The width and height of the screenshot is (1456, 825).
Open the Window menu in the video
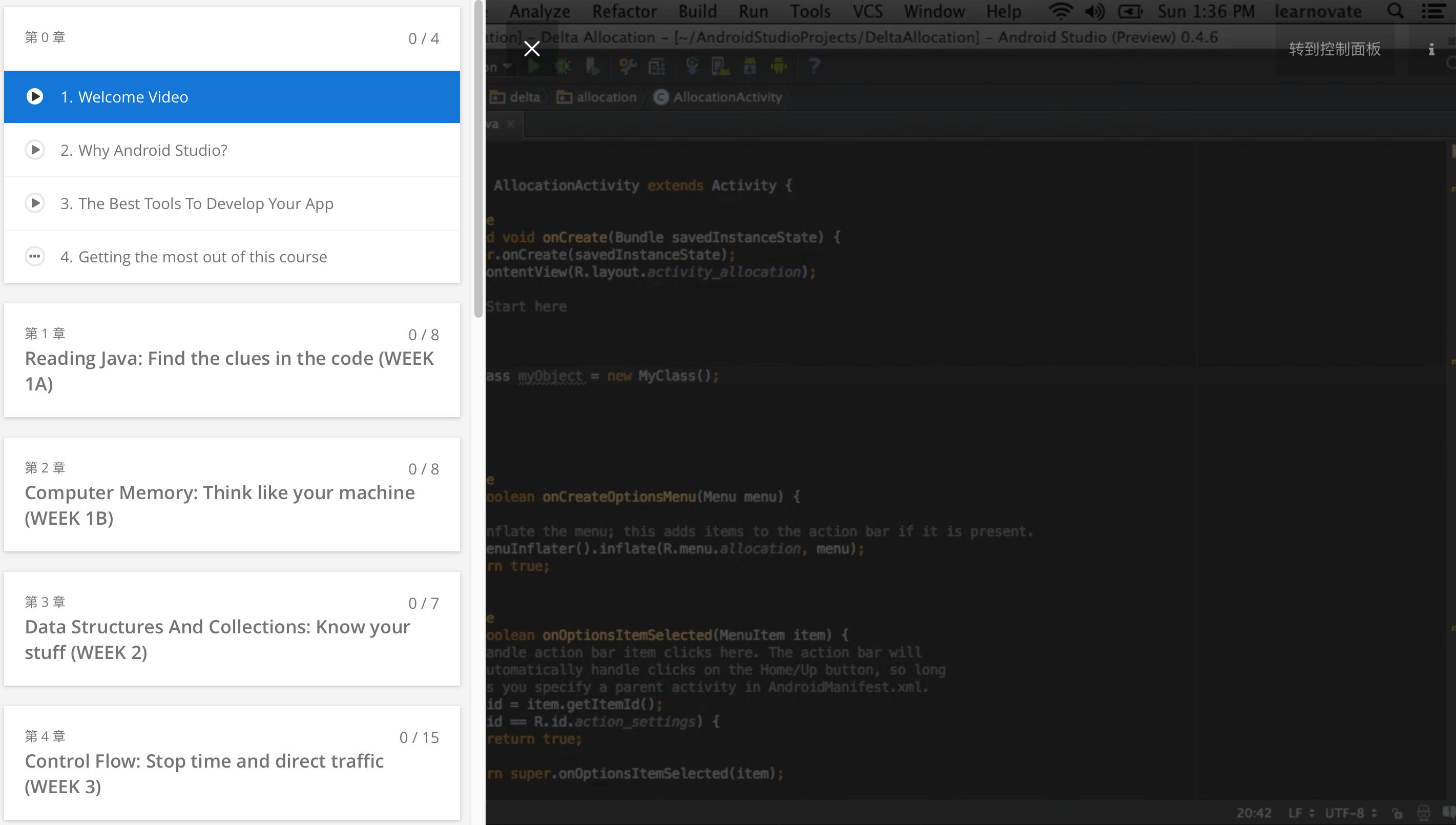coord(934,11)
